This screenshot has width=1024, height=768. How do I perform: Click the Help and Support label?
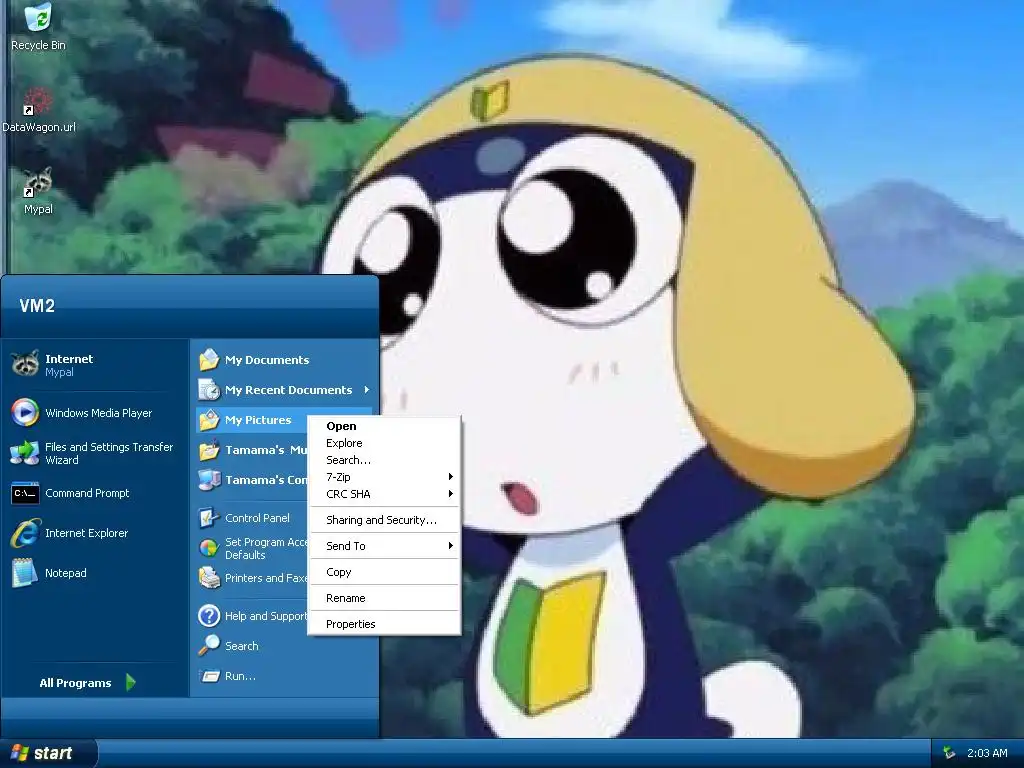click(x=266, y=616)
